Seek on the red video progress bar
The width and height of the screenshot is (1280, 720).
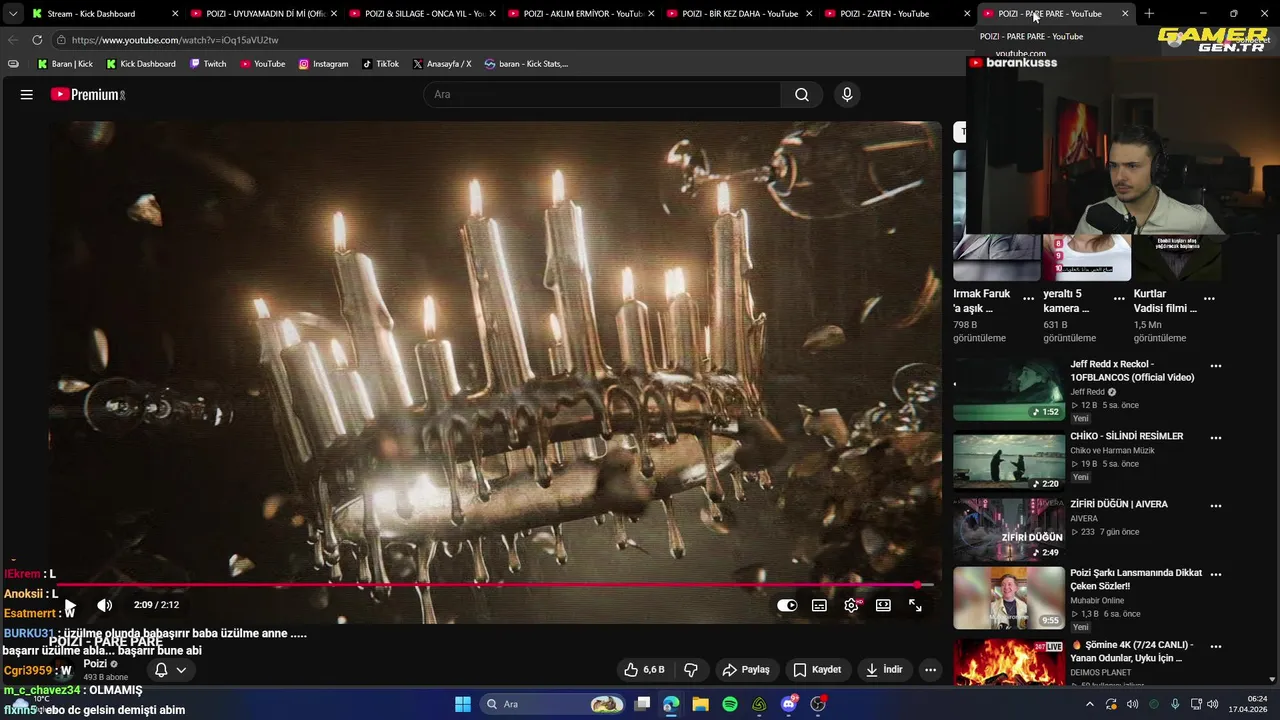coord(496,584)
